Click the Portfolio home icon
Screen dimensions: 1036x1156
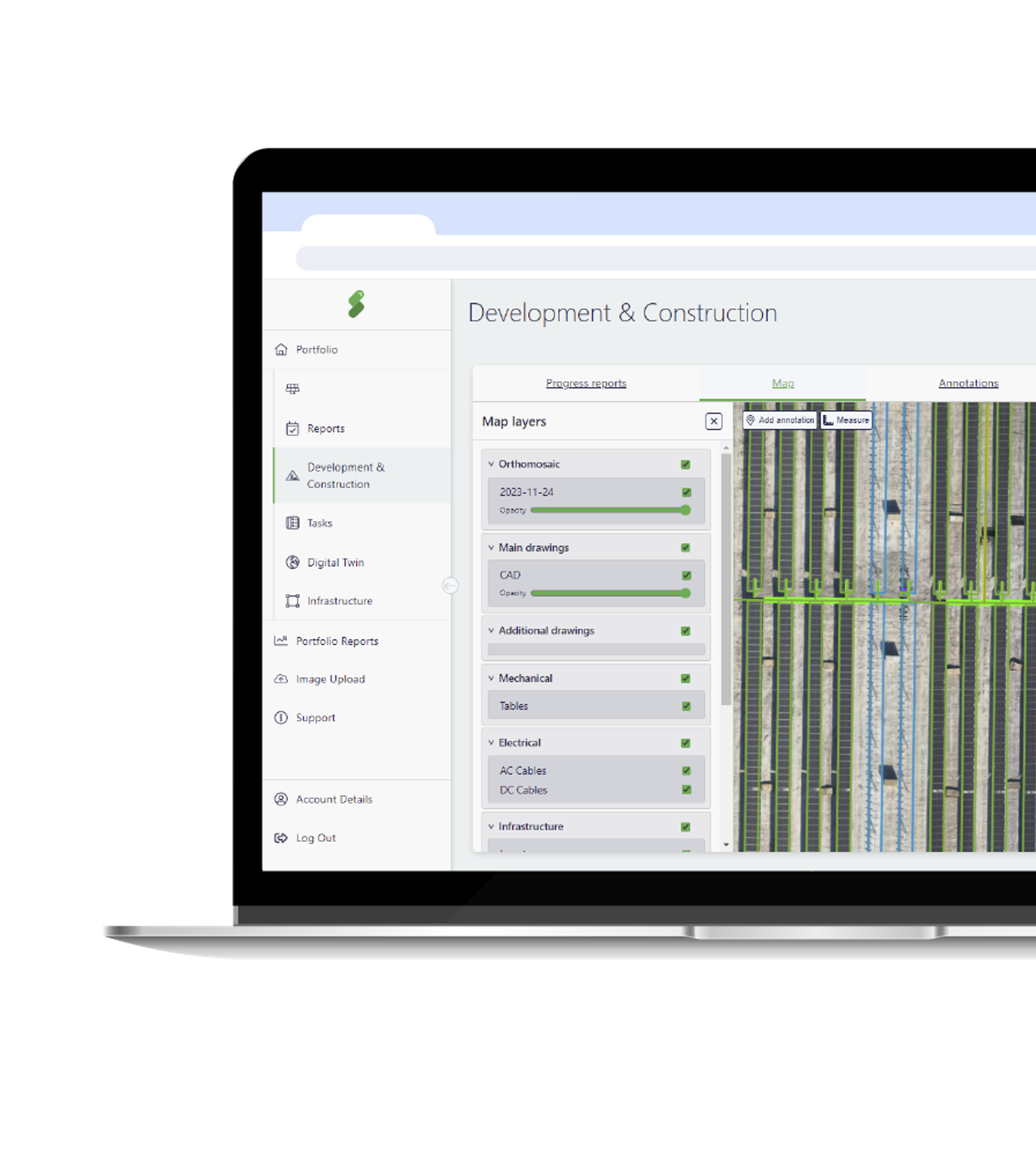click(x=281, y=349)
